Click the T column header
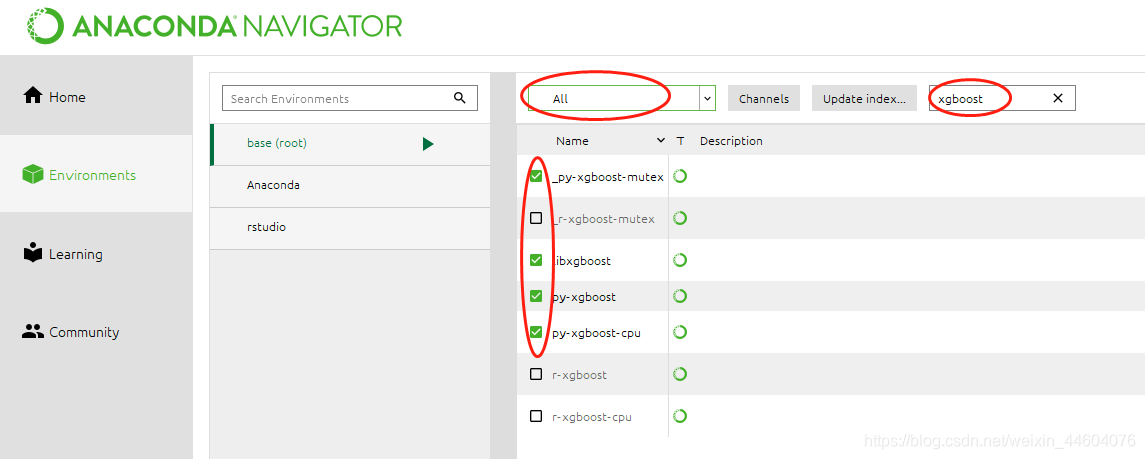 point(680,141)
